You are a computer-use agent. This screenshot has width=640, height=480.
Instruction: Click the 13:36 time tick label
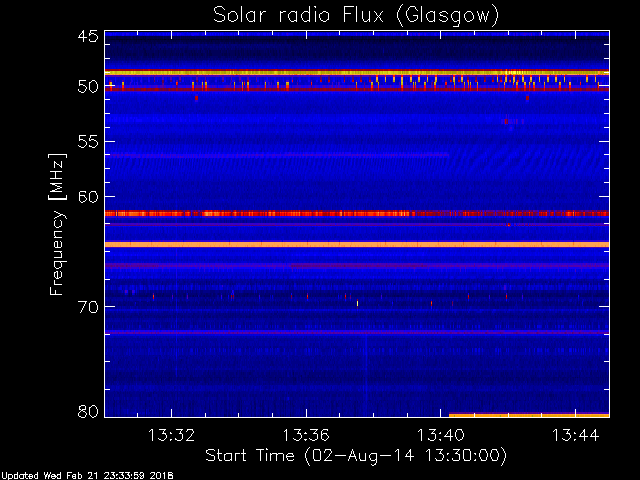(306, 435)
